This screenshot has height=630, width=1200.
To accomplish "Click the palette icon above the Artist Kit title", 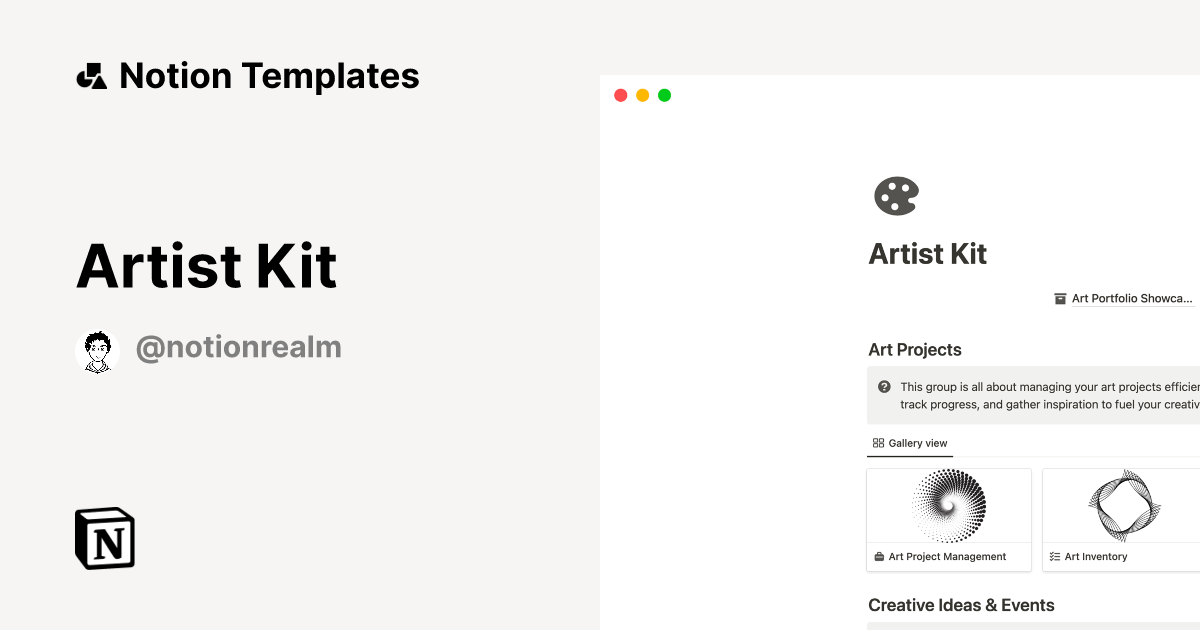I will (896, 195).
